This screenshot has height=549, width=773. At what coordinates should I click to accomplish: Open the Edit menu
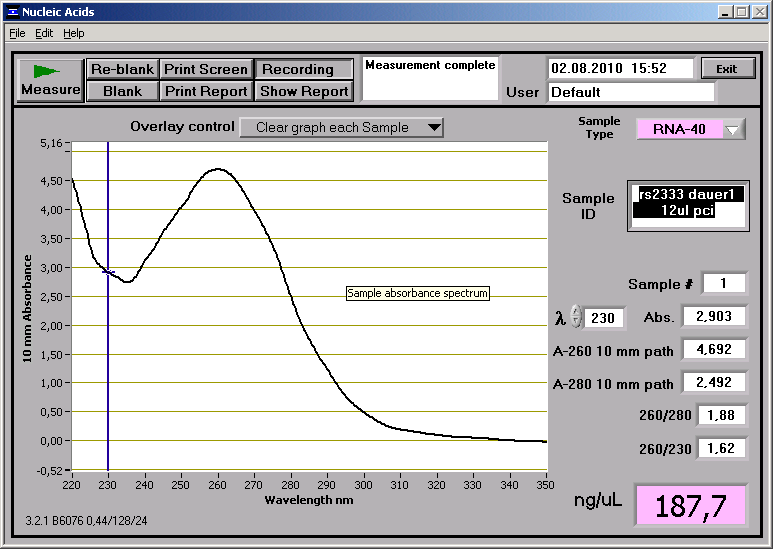click(x=44, y=33)
